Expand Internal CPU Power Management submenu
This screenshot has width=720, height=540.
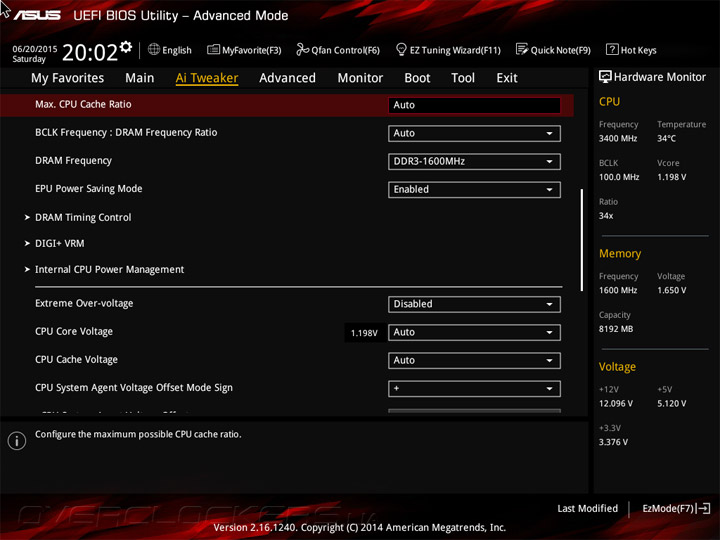point(110,270)
